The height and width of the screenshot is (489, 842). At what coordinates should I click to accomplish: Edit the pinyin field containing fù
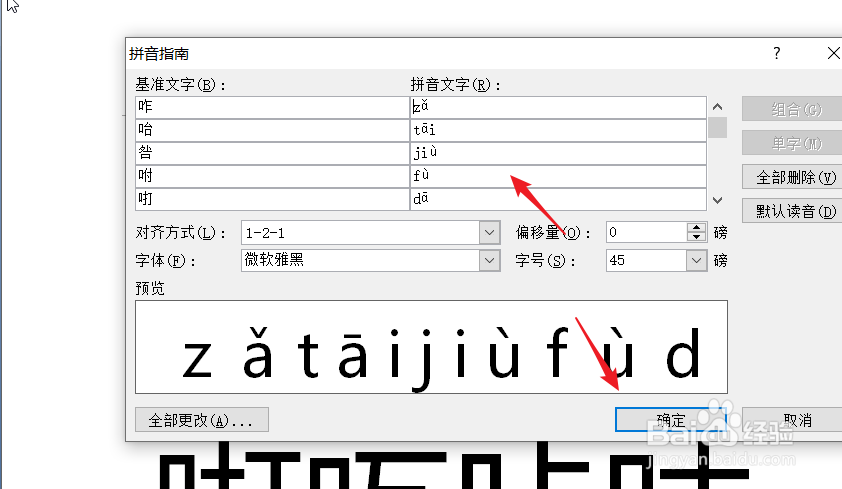click(x=558, y=176)
